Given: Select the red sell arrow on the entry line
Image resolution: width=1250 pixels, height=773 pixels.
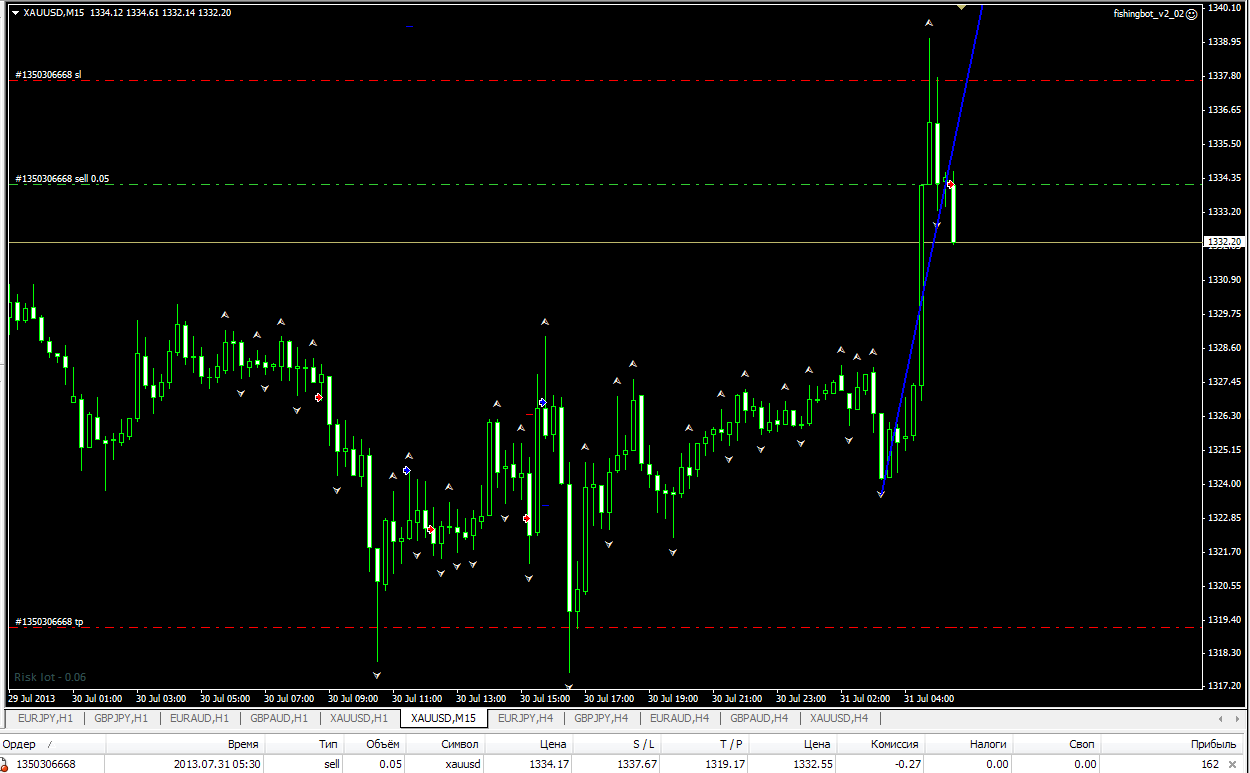Looking at the screenshot, I should pyautogui.click(x=950, y=185).
